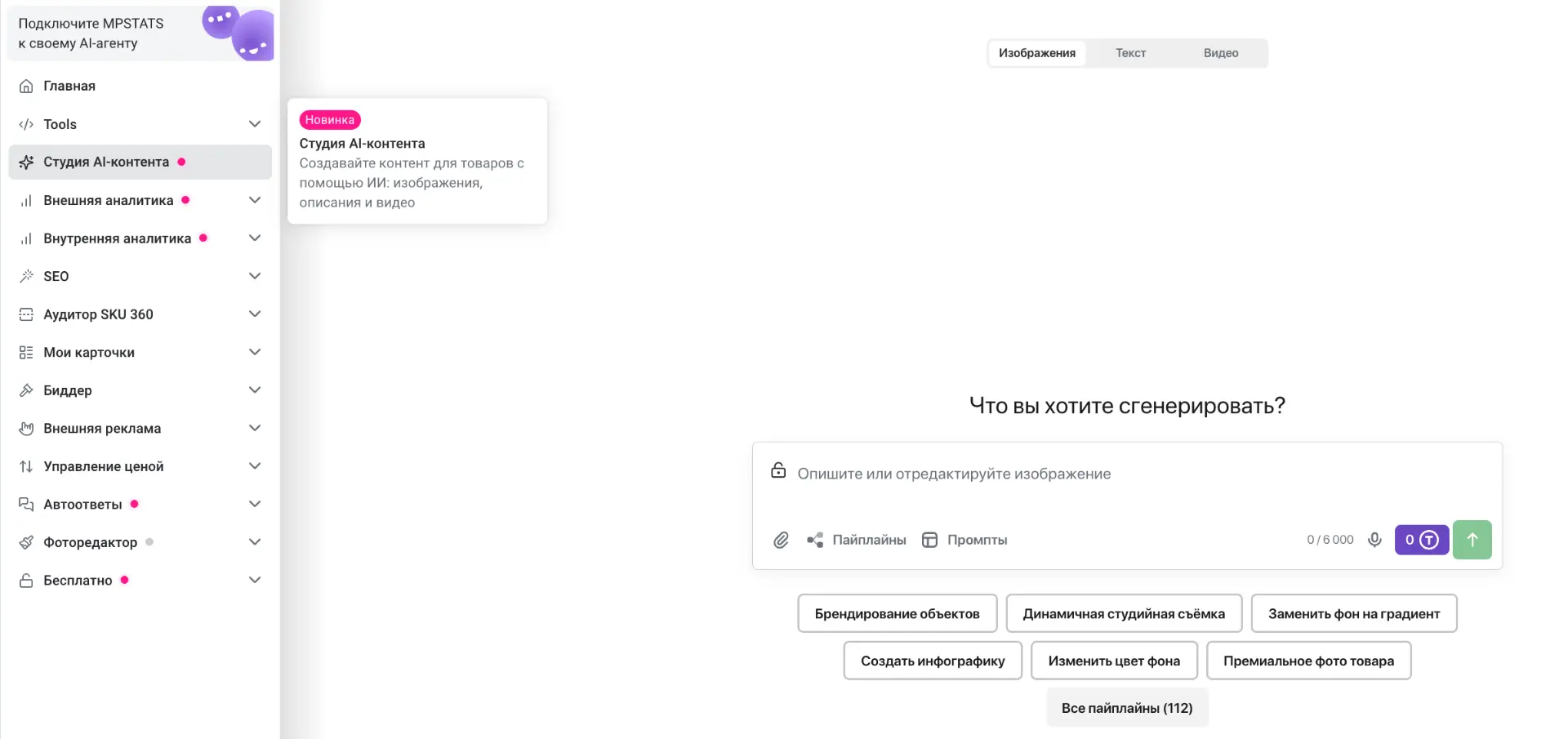Expand the Внутренняя аналитика chevron
The width and height of the screenshot is (1568, 739).
[x=255, y=238]
